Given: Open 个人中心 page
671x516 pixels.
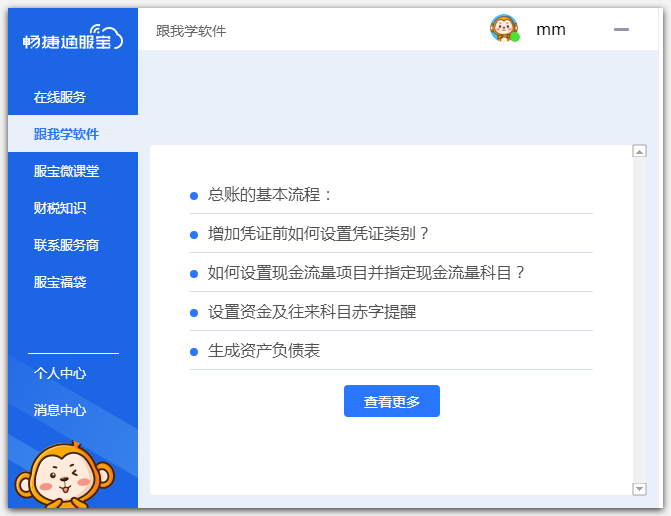Looking at the screenshot, I should pos(73,373).
